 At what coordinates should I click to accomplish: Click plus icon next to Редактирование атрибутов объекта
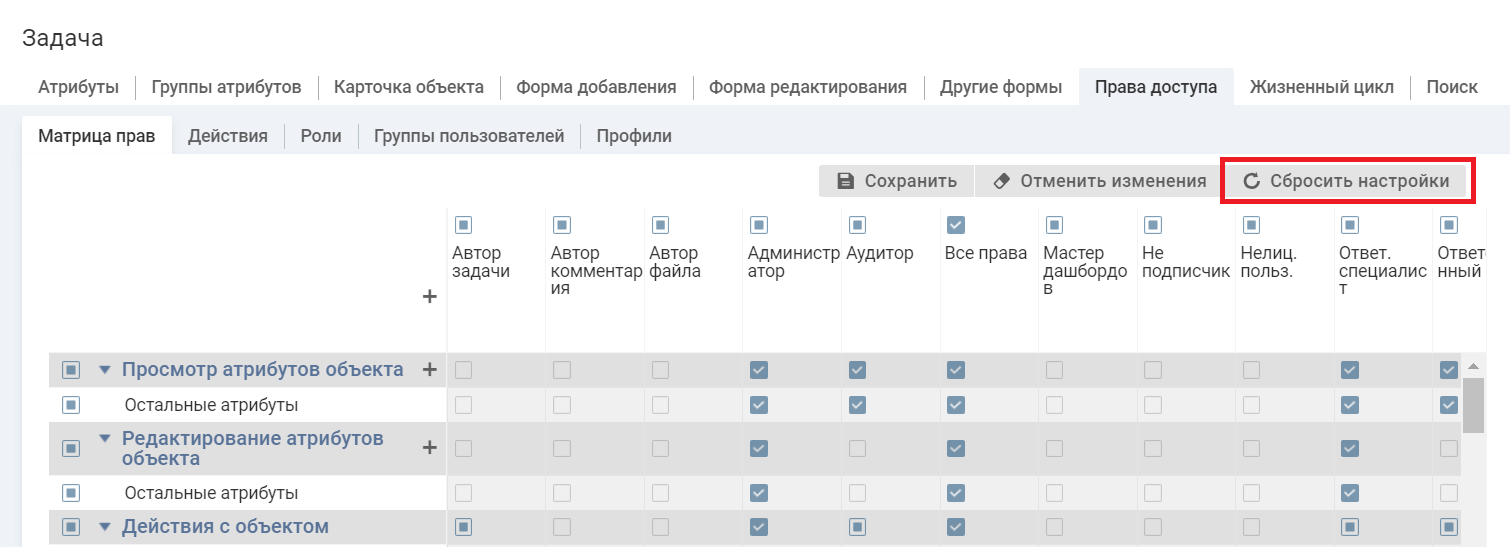(430, 448)
